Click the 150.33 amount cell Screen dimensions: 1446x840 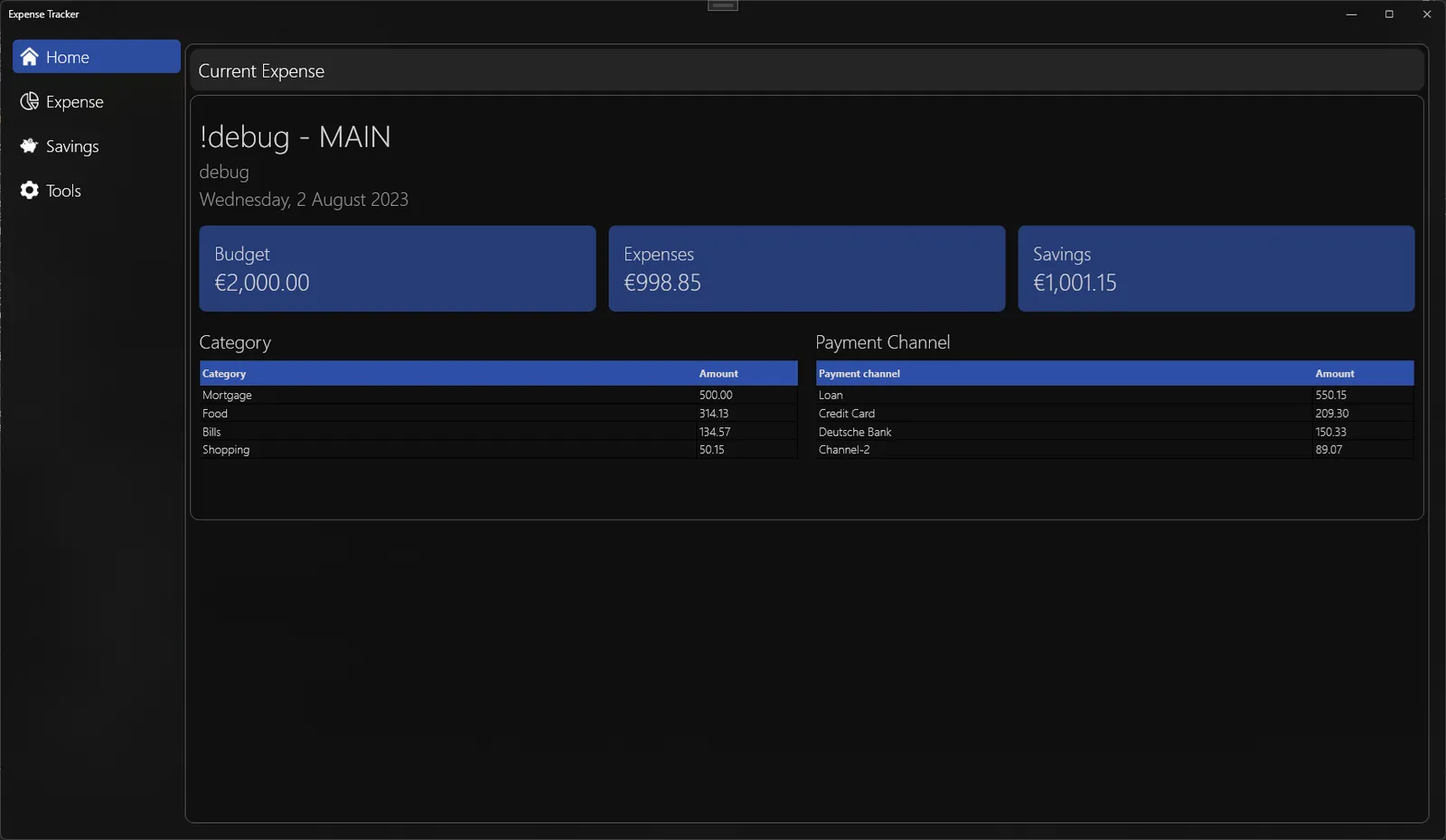[x=1363, y=432]
